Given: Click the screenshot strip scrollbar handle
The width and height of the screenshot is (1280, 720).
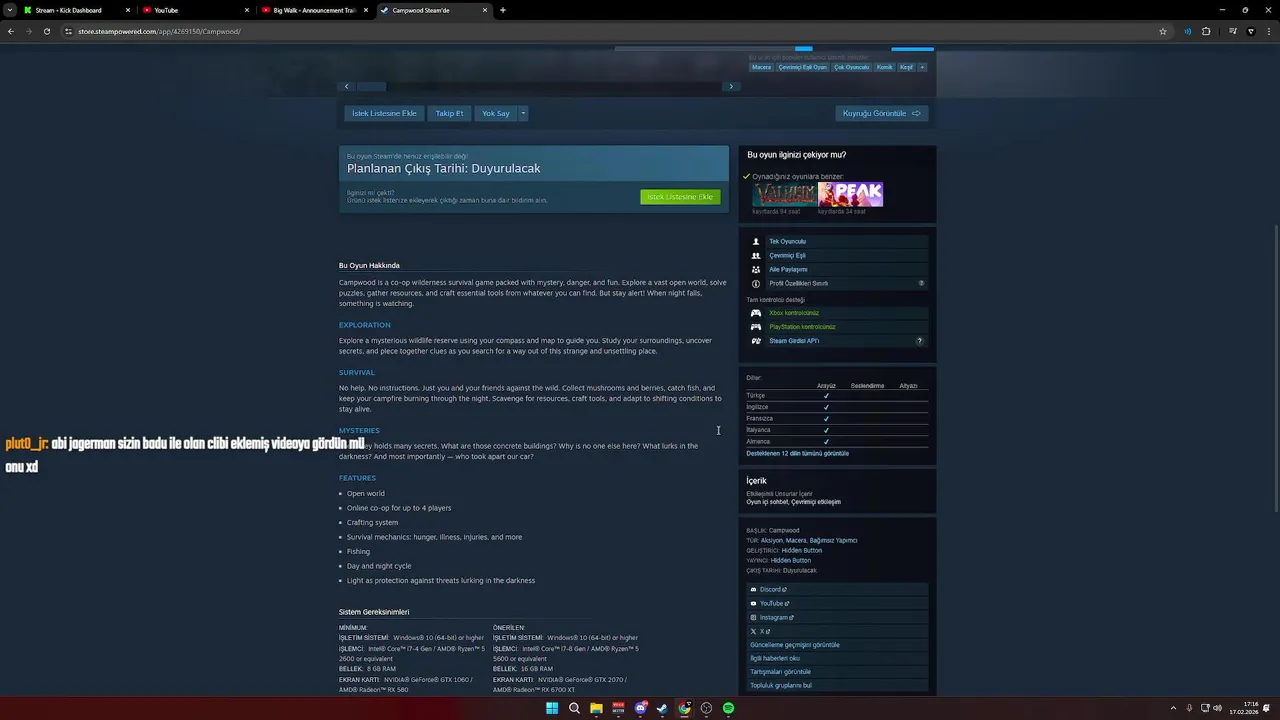Looking at the screenshot, I should pyautogui.click(x=371, y=86).
